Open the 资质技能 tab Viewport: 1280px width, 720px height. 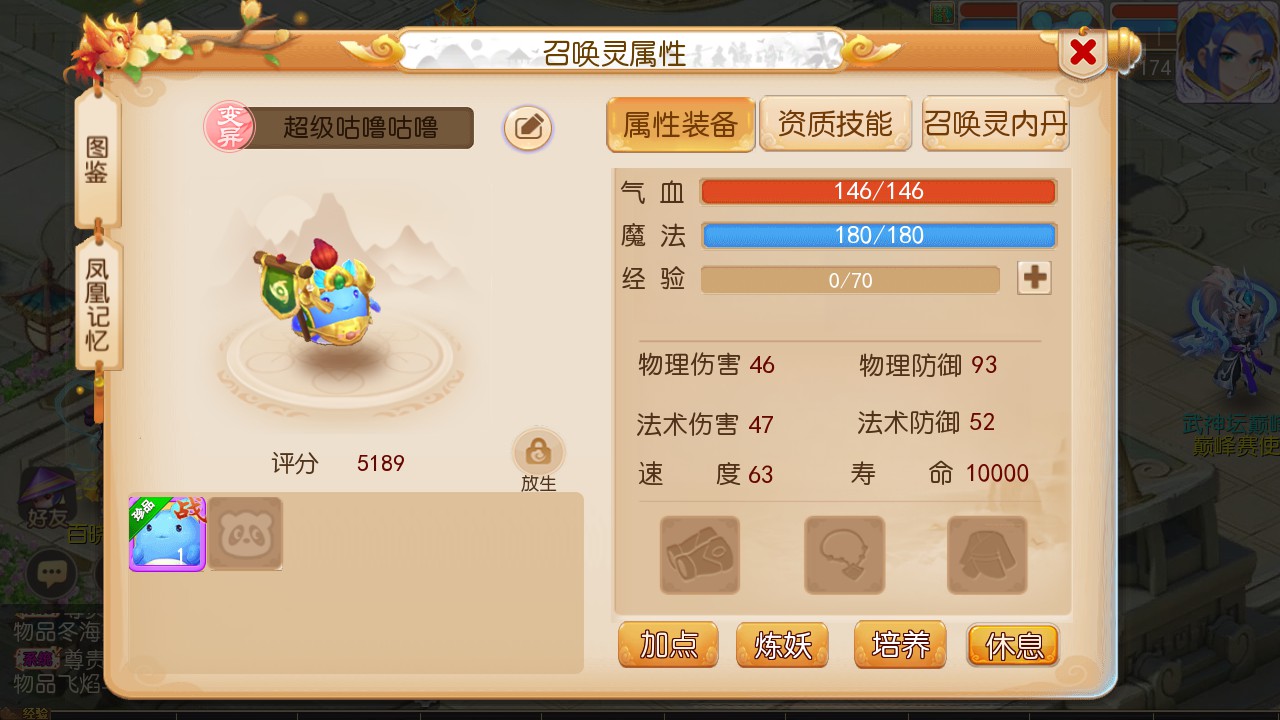[x=835, y=124]
